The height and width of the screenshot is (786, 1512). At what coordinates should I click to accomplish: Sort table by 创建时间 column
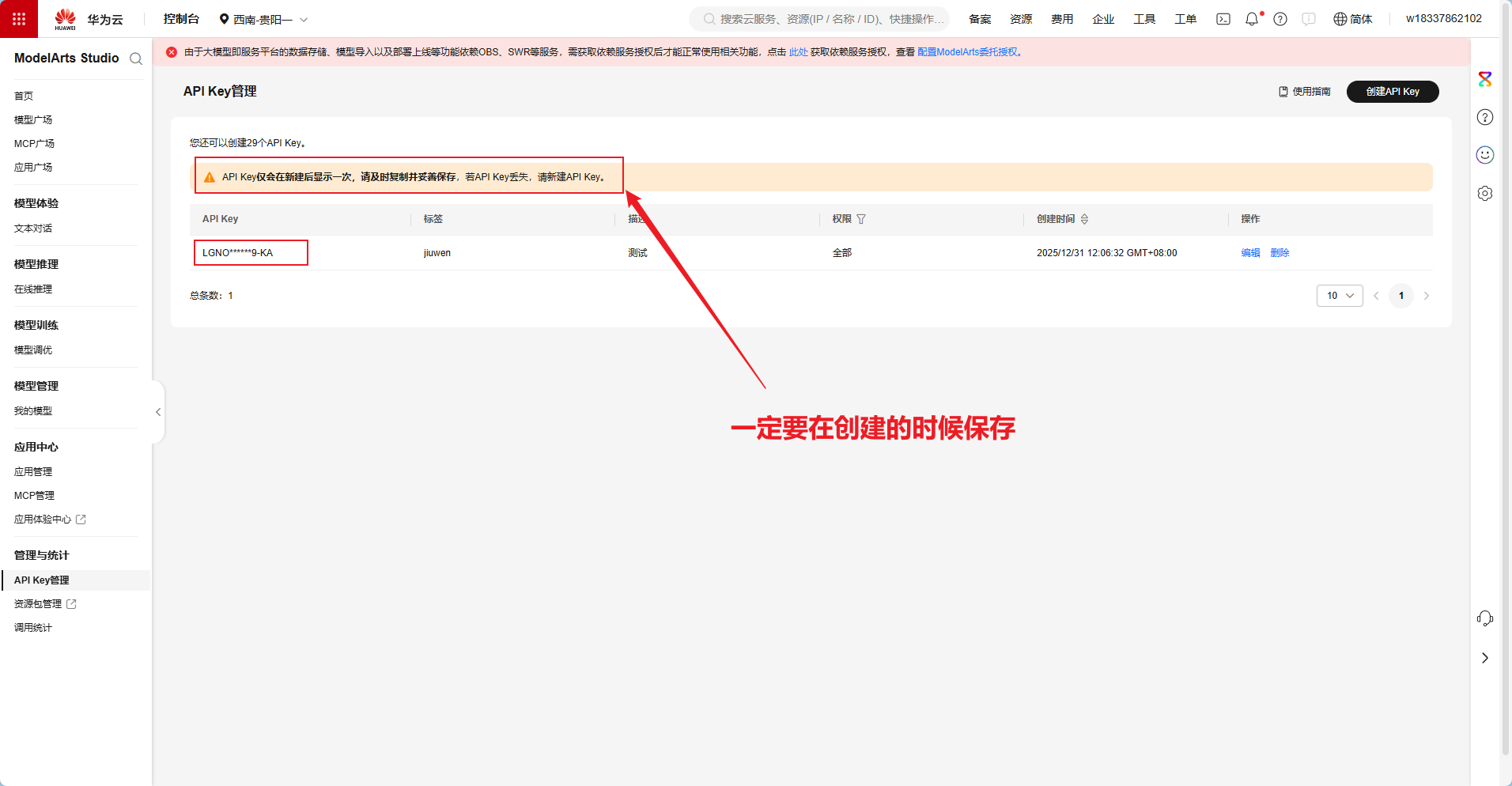pyautogui.click(x=1086, y=219)
